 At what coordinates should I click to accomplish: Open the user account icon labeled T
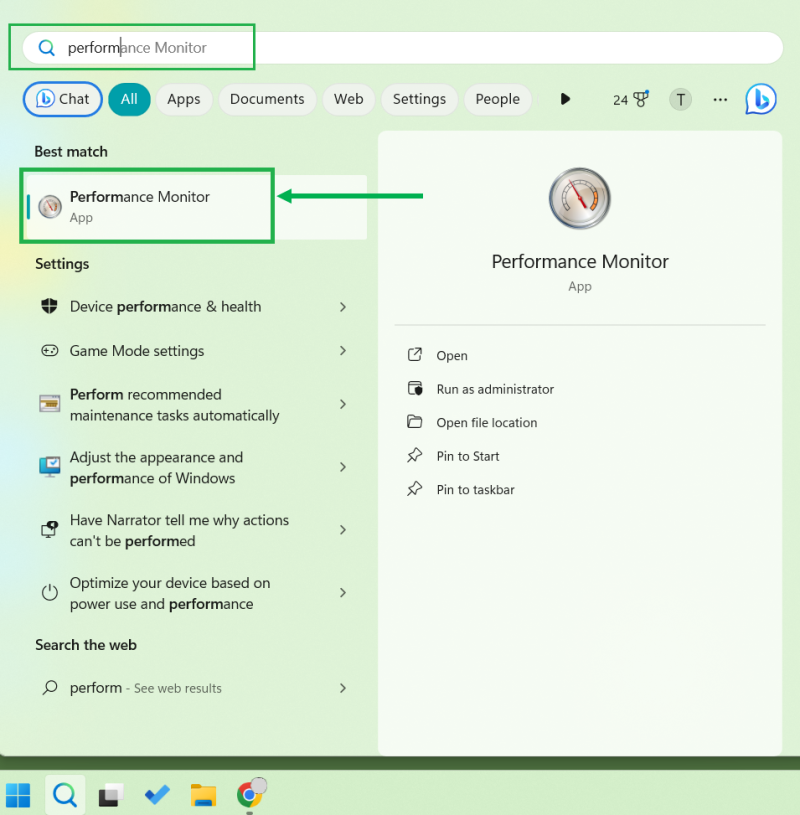click(x=680, y=99)
